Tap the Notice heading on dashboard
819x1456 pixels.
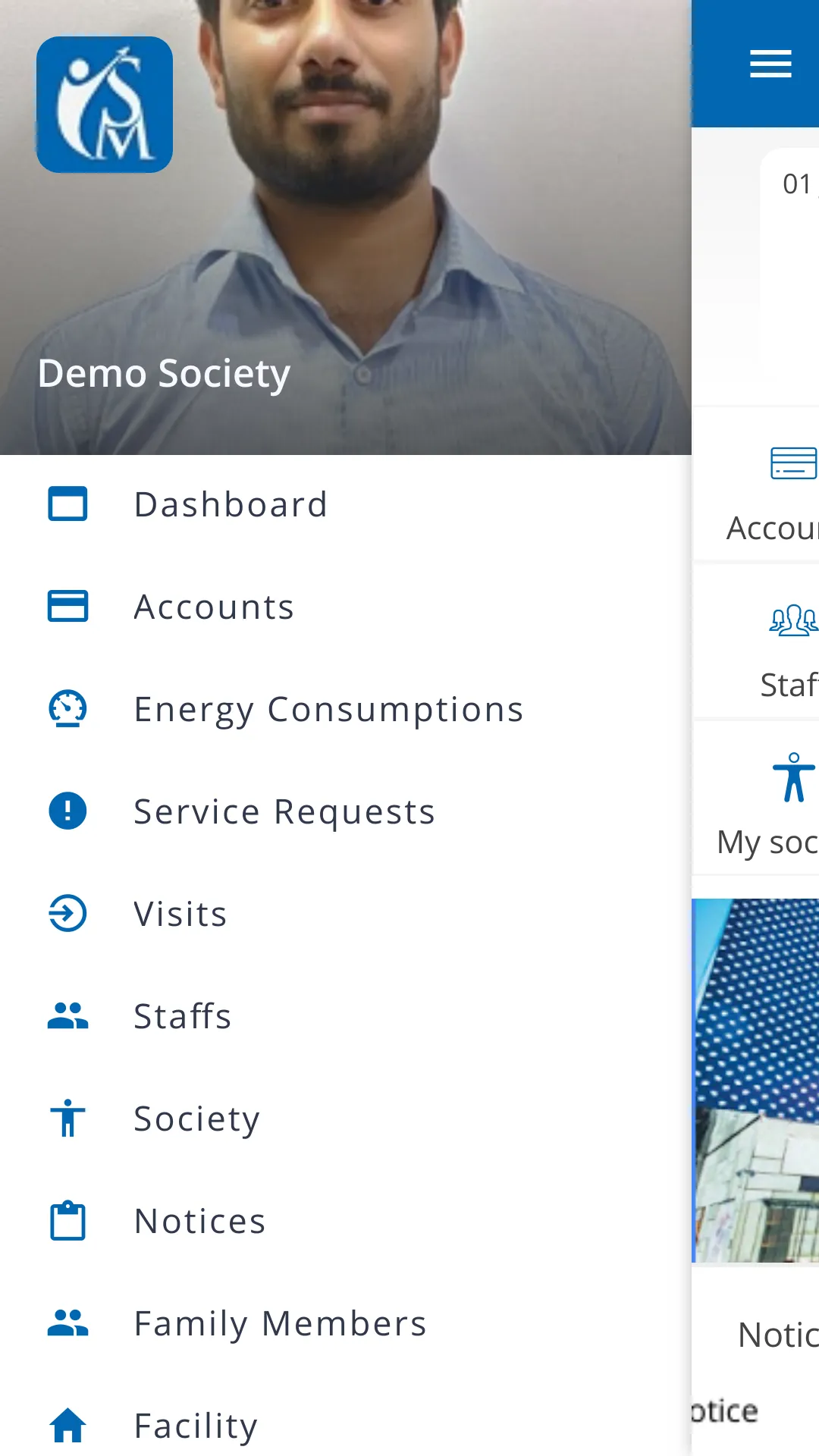click(778, 1335)
